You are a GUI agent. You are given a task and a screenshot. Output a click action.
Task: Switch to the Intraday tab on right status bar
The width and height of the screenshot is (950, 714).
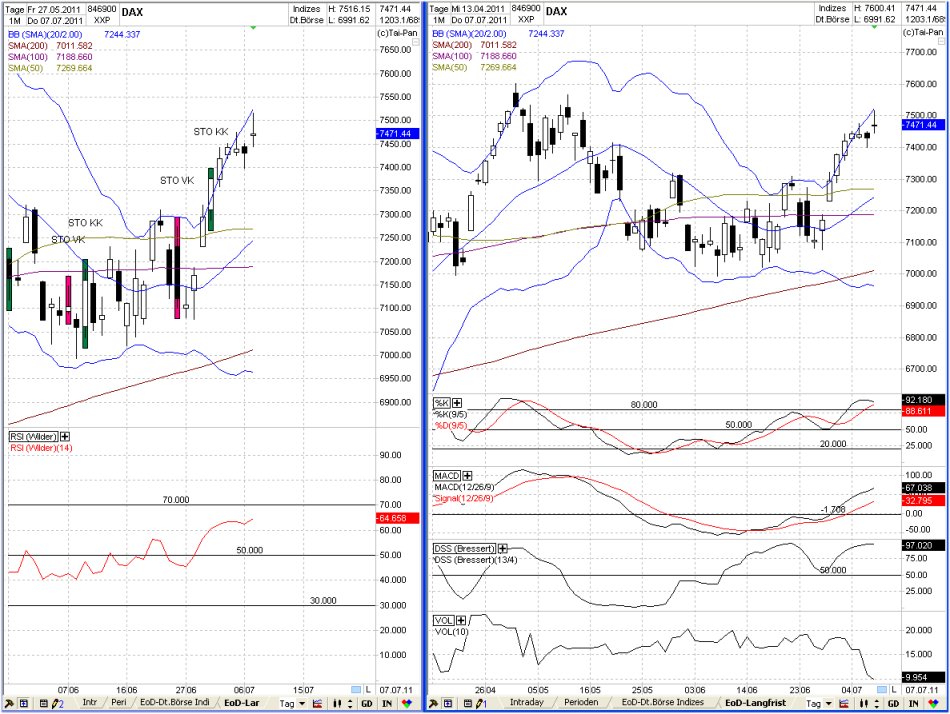526,704
